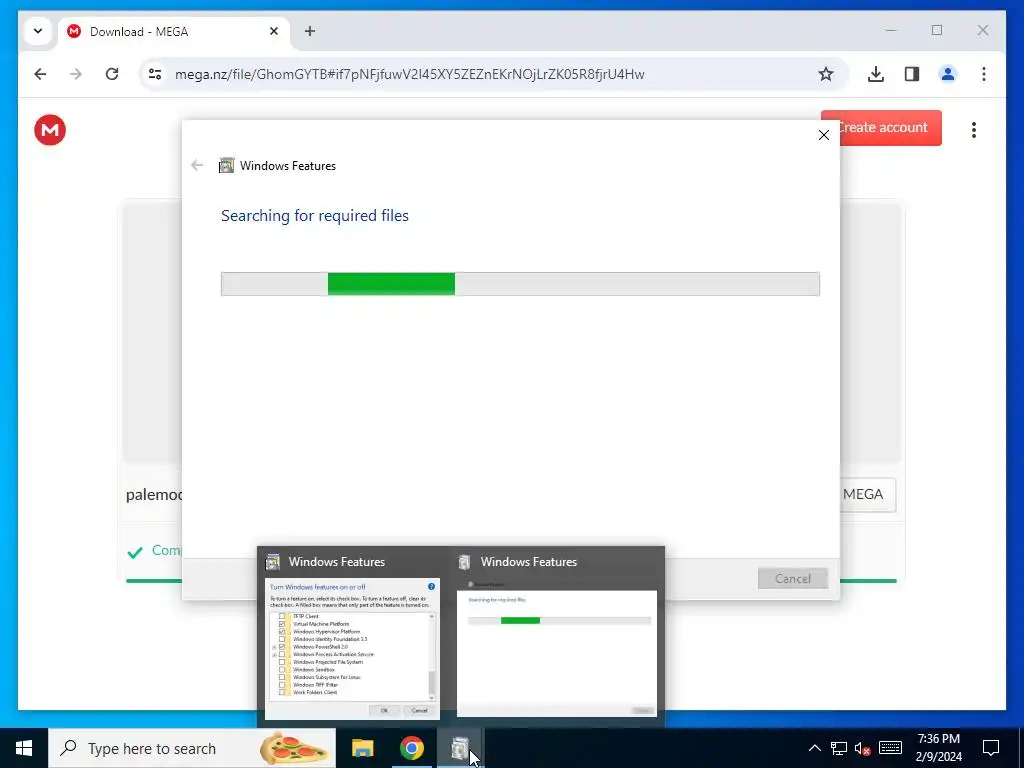Click the taskbar search box
The image size is (1024, 768).
coord(192,748)
